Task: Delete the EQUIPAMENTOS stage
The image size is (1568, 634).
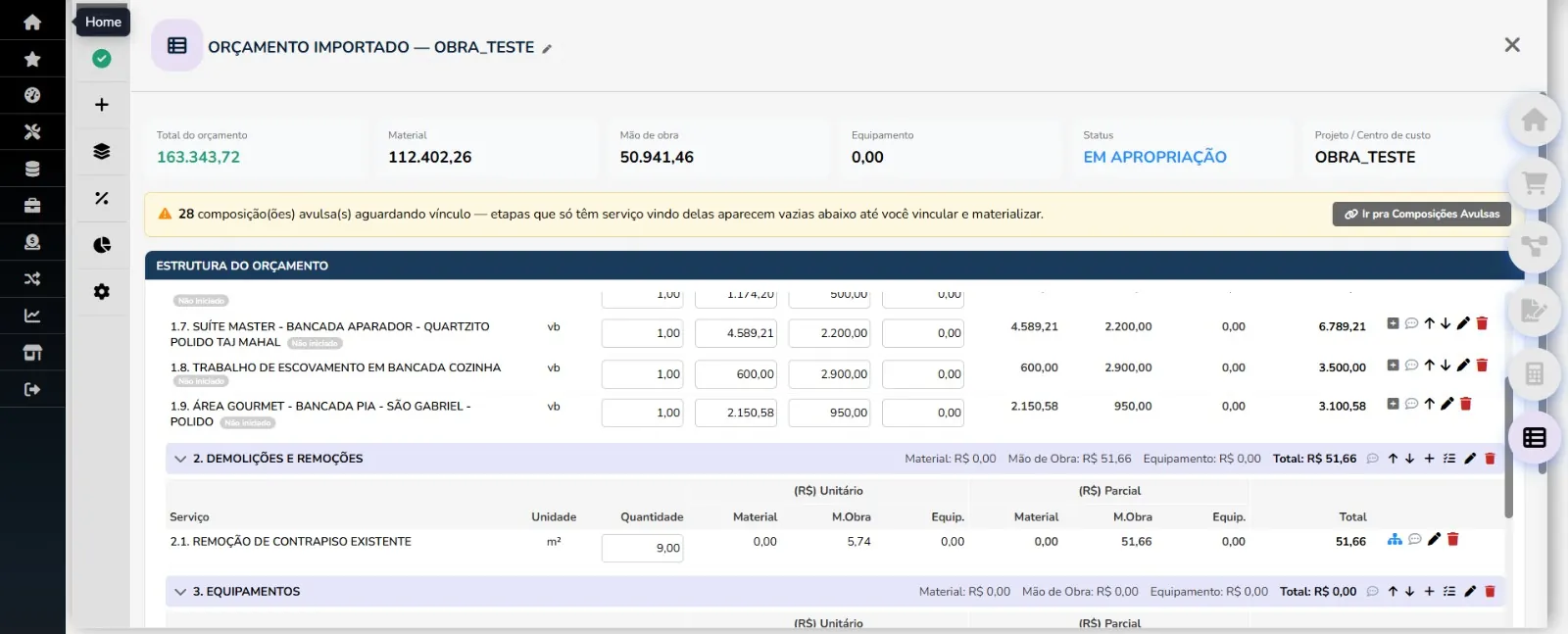Action: [1490, 592]
